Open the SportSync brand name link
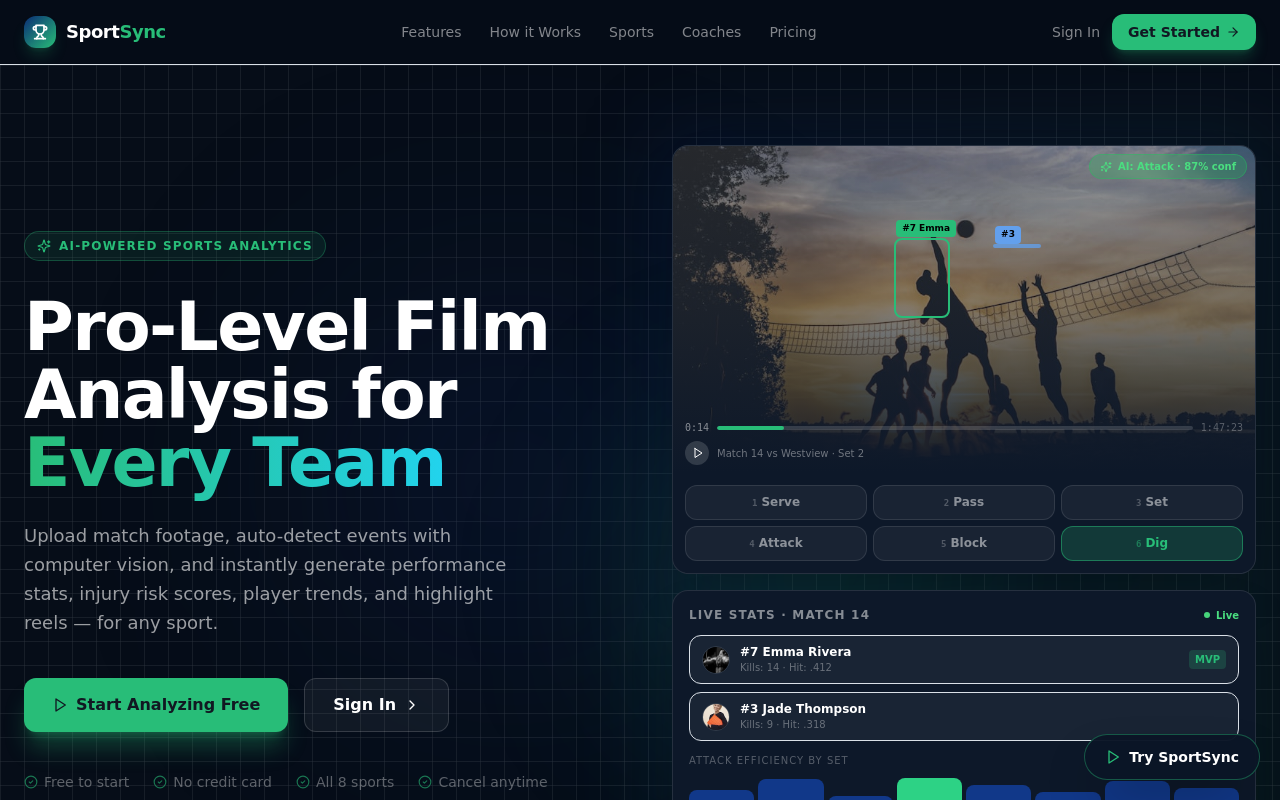1280x800 pixels. (116, 32)
